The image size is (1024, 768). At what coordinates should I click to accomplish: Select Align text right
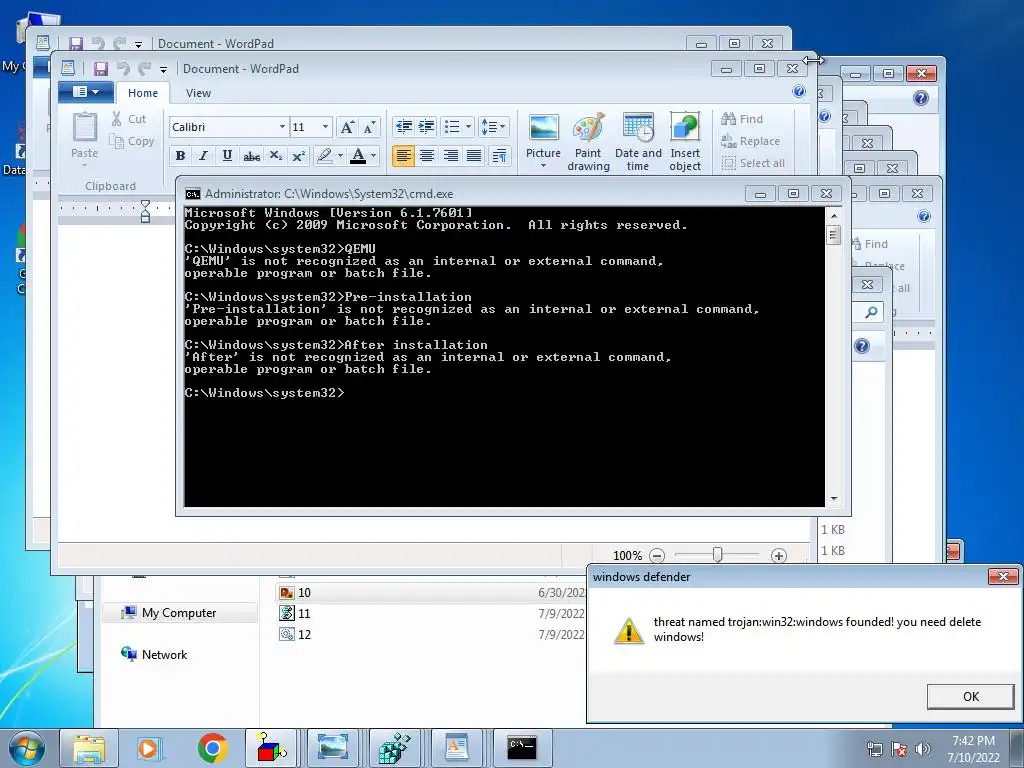click(x=451, y=155)
